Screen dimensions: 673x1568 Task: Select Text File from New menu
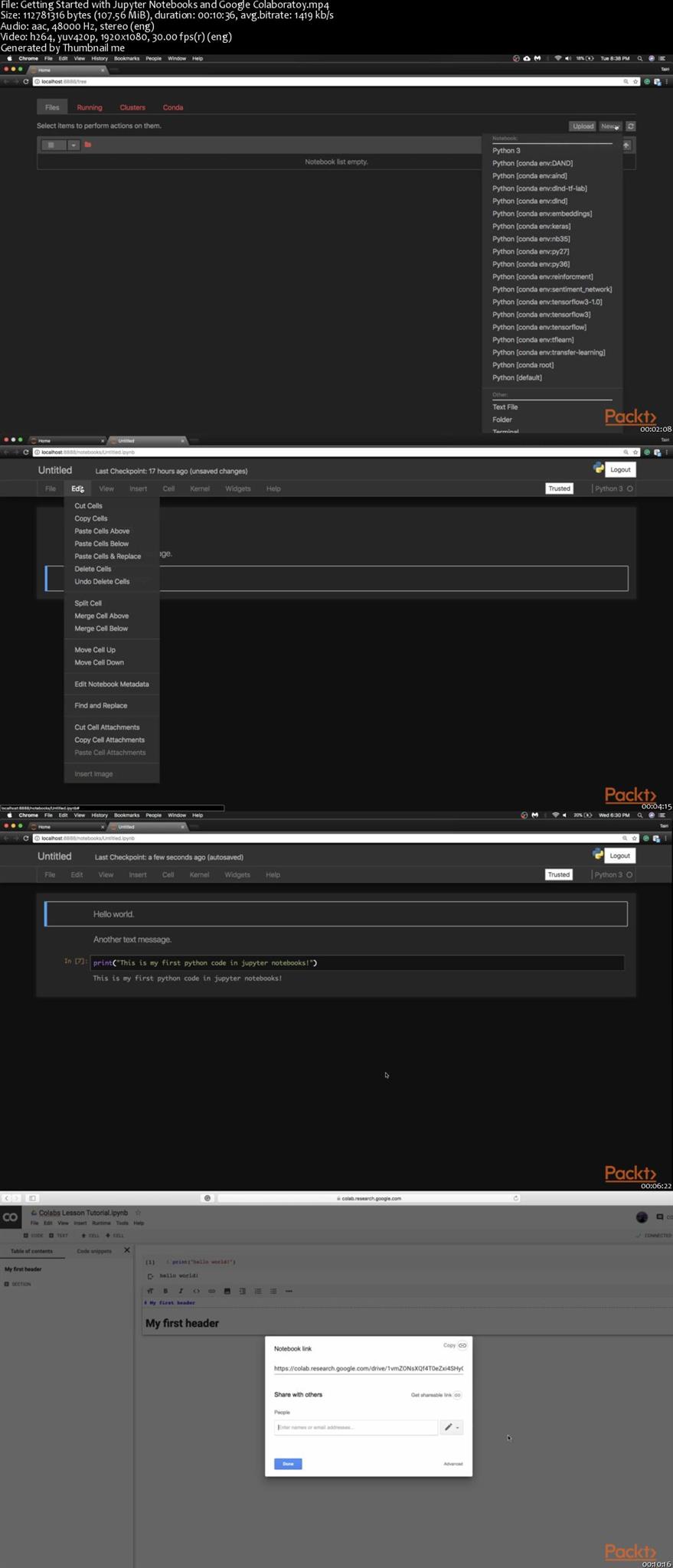(x=505, y=407)
